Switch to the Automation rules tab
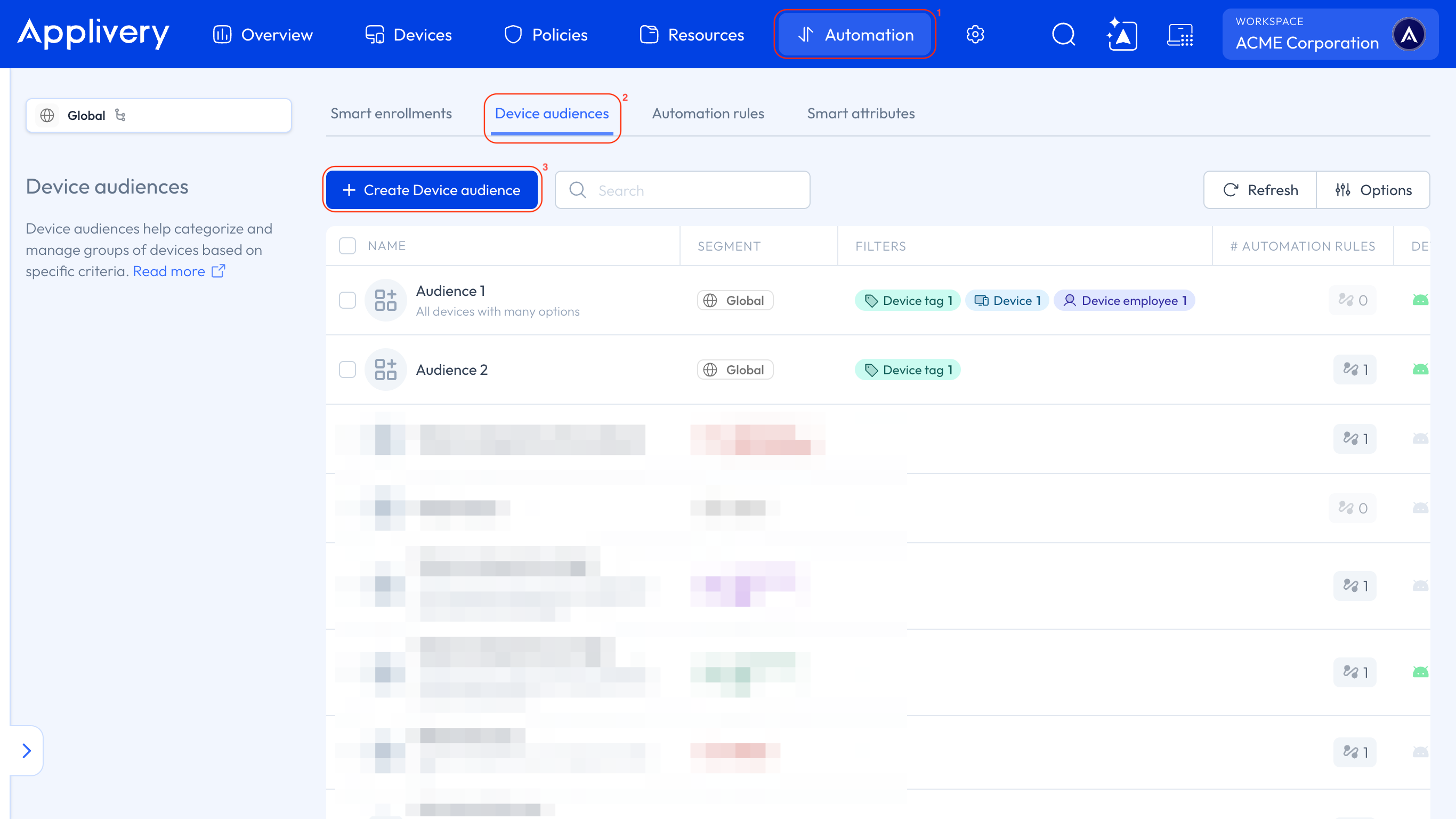This screenshot has height=819, width=1456. (x=708, y=114)
